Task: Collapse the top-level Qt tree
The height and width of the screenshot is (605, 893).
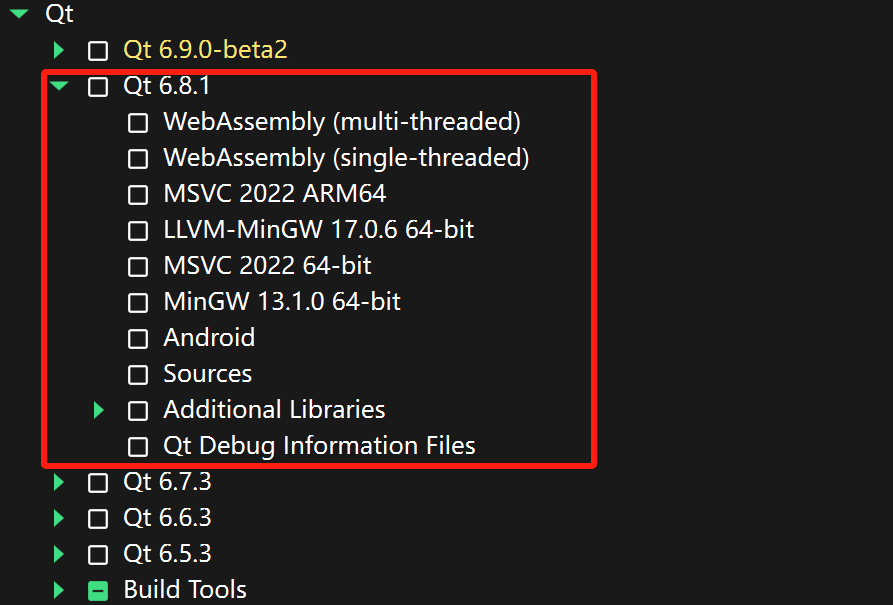Action: [x=18, y=14]
